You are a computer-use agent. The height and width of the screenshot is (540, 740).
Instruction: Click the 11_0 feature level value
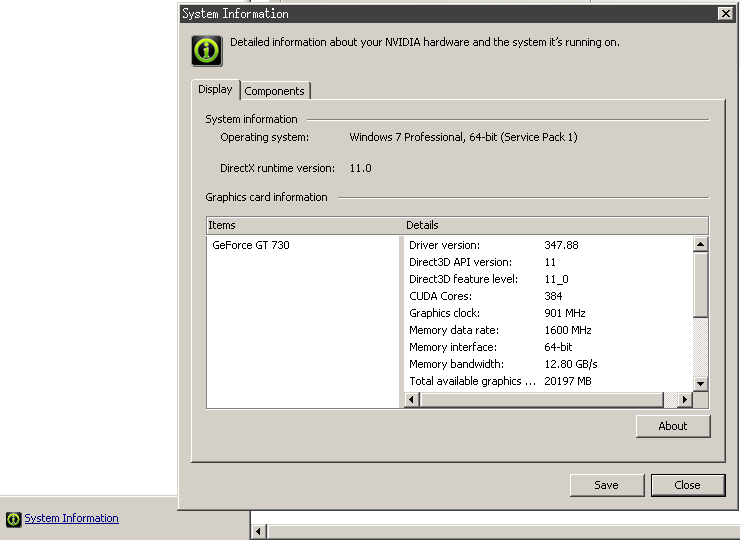pyautogui.click(x=556, y=279)
